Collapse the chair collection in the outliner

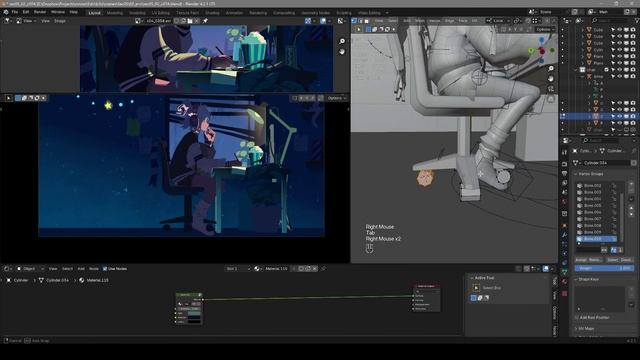[576, 70]
